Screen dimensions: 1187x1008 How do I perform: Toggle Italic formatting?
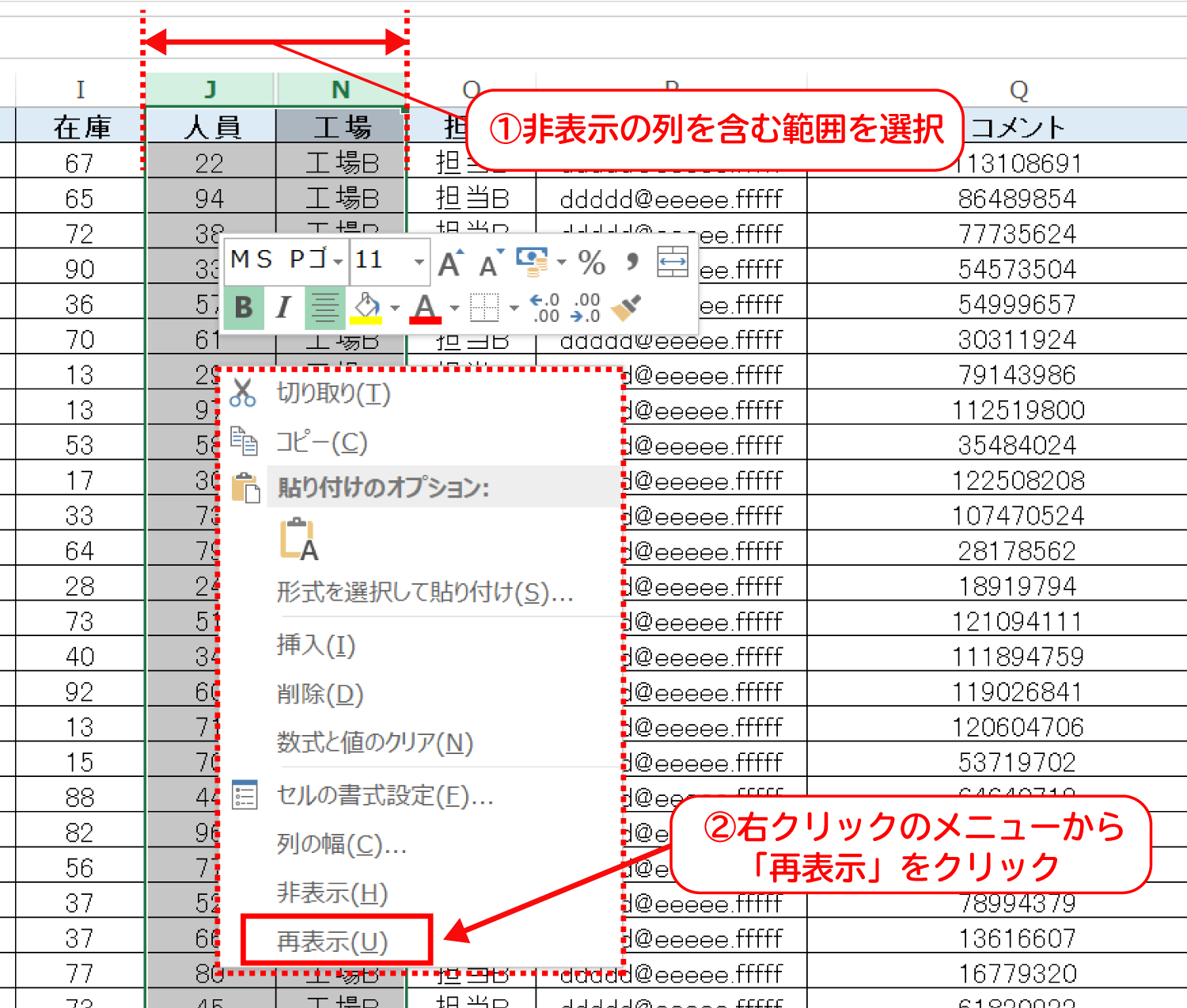click(x=283, y=307)
